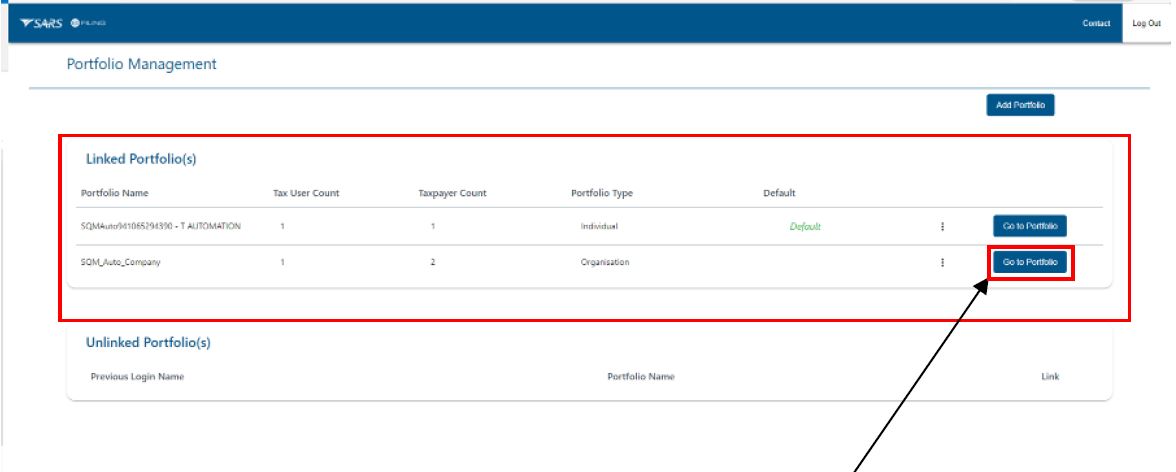This screenshot has width=1176, height=472.
Task: Select the T AUTOMATION portfolio name
Action: click(x=160, y=226)
